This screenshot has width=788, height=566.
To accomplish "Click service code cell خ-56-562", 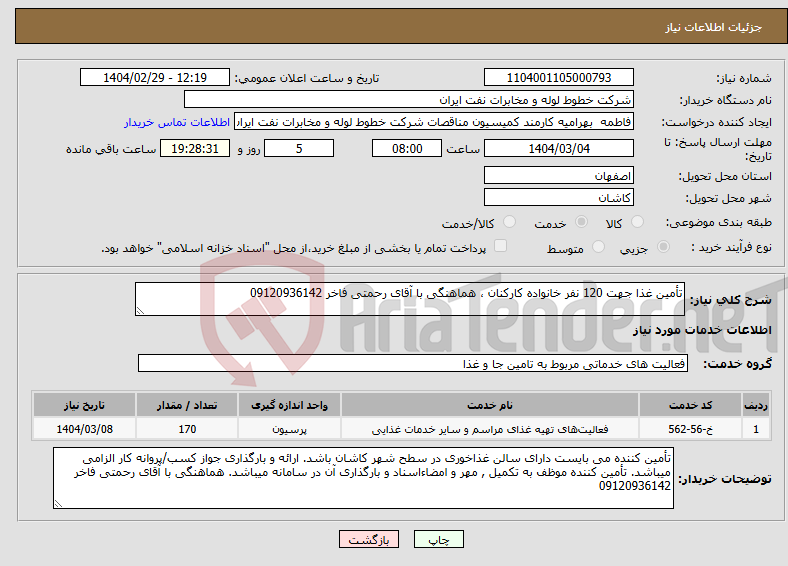I will 691,429.
